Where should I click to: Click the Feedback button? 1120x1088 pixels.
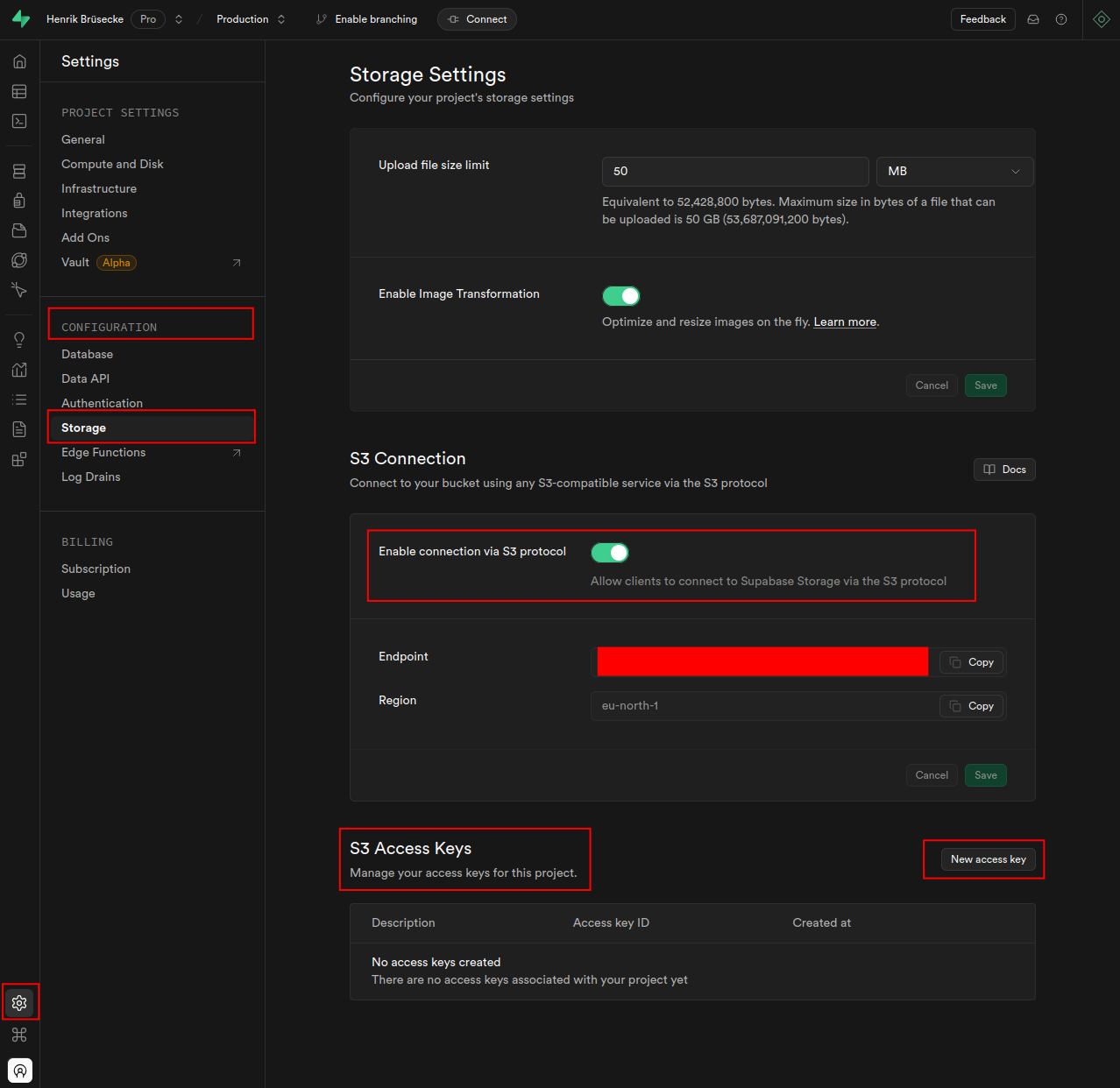pyautogui.click(x=983, y=19)
